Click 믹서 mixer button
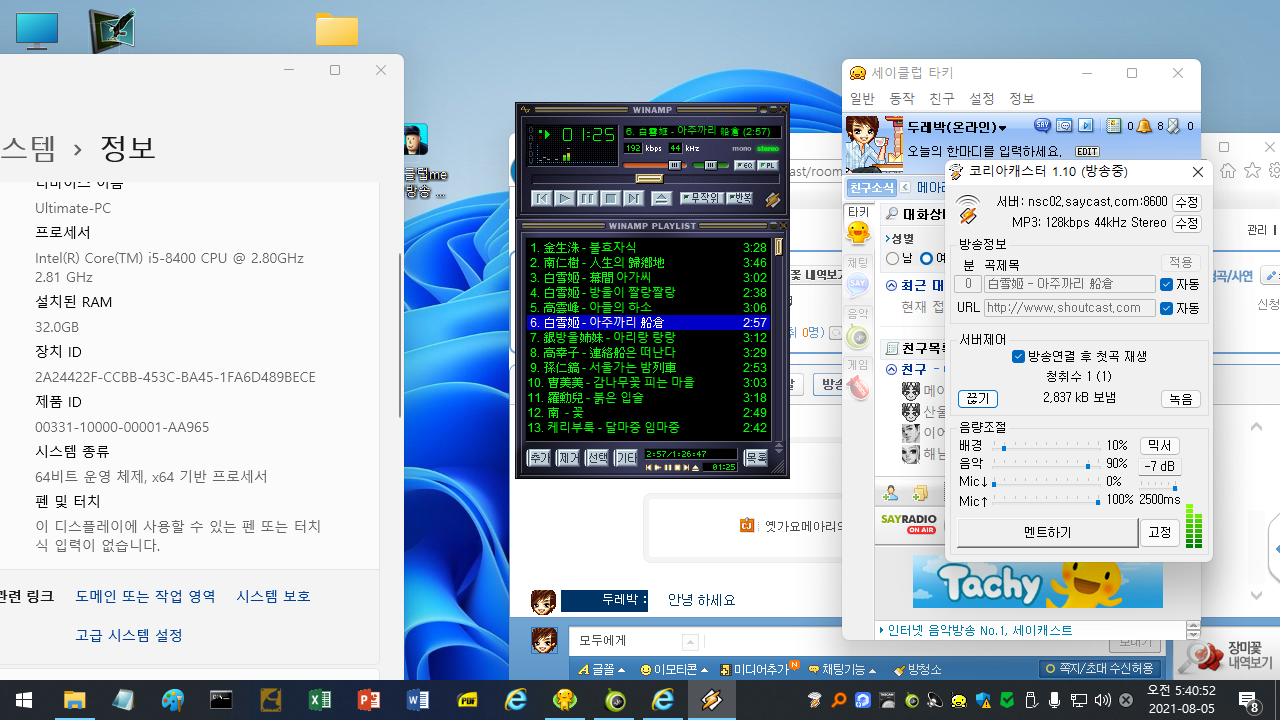1280x720 pixels. 1160,446
